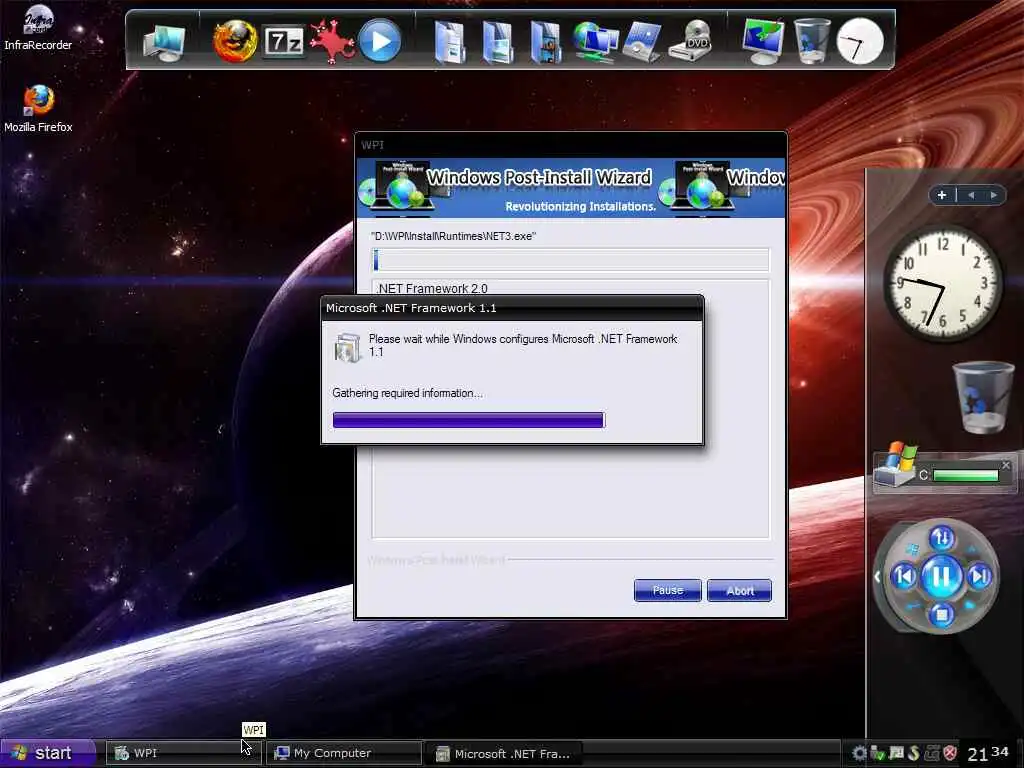Viewport: 1024px width, 768px height.
Task: Open the Start menu
Action: click(47, 753)
